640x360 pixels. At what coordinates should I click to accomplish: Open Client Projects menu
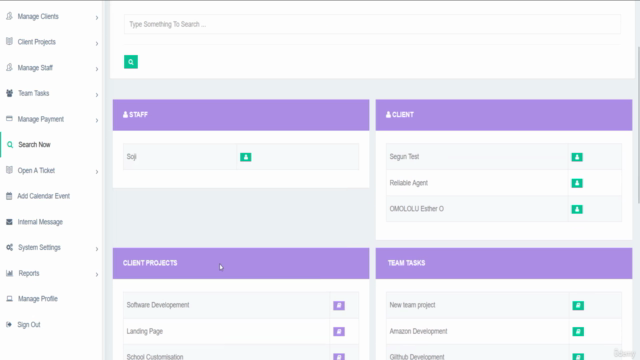pyautogui.click(x=37, y=42)
